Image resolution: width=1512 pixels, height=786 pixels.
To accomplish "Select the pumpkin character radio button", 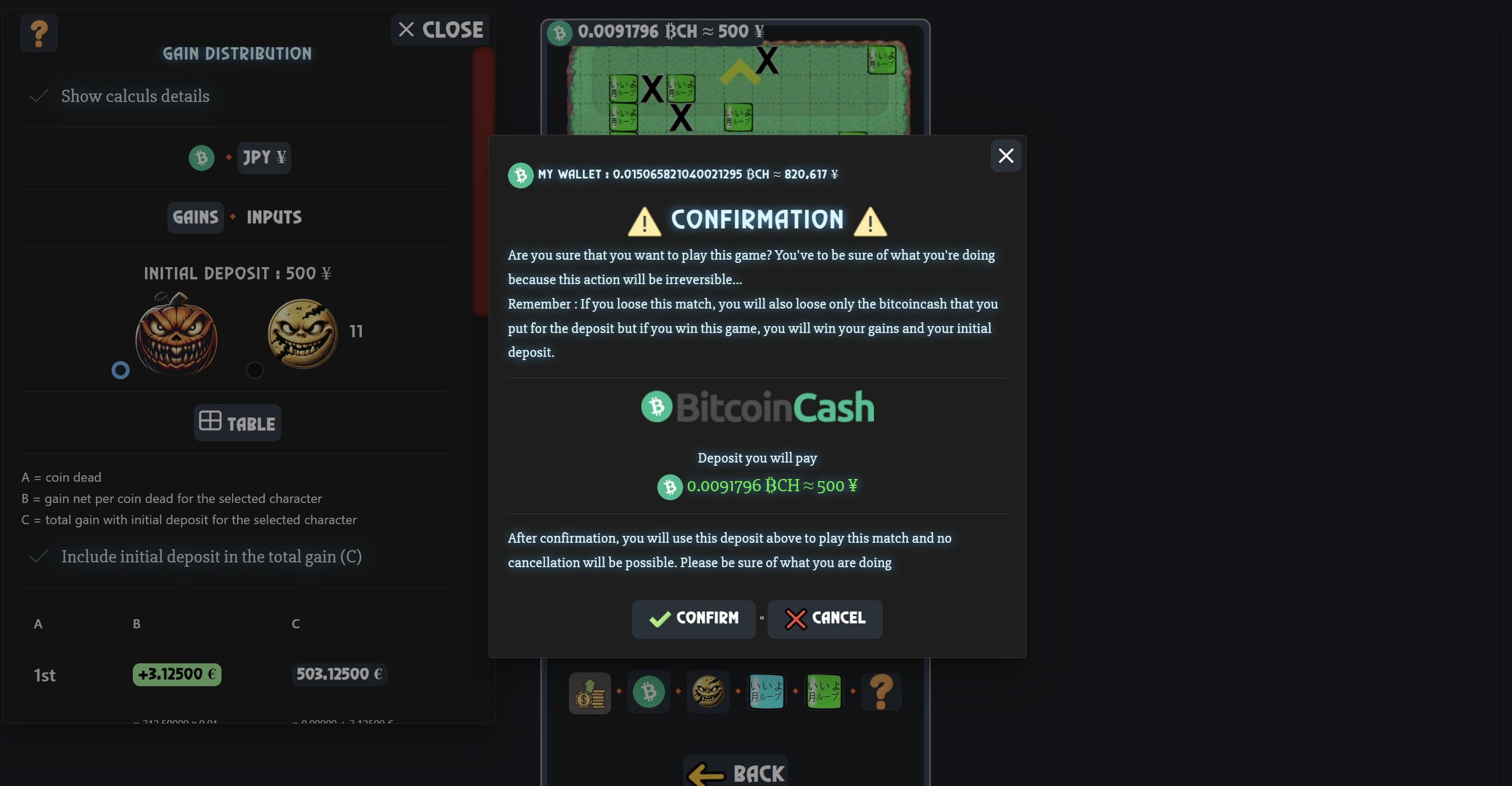I will [120, 370].
